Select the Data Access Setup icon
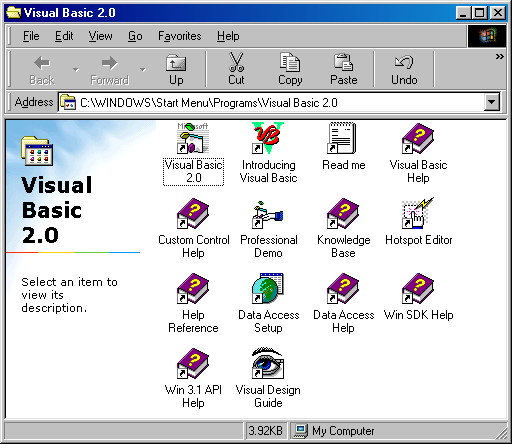 point(268,288)
